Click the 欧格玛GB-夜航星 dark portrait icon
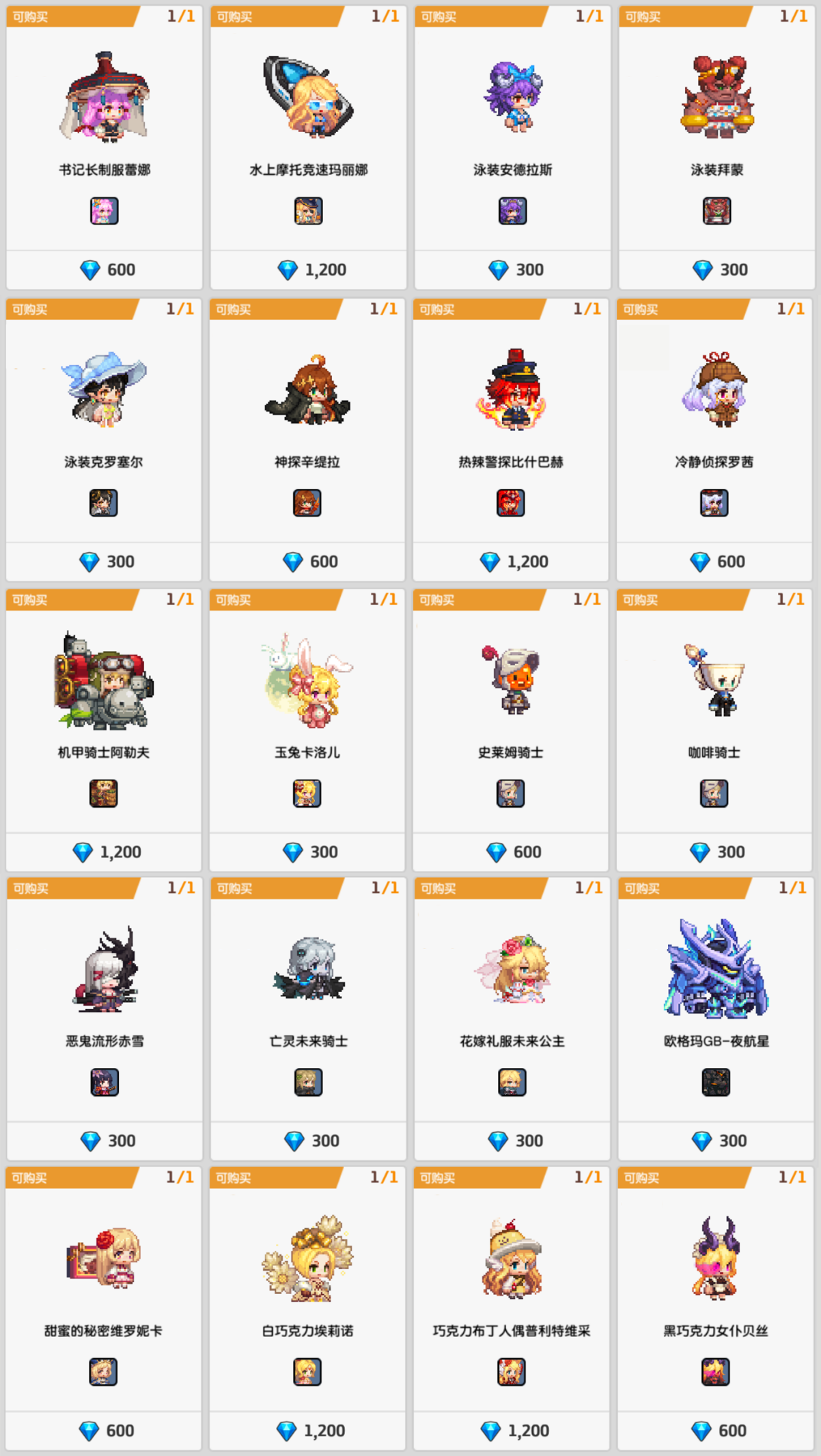This screenshot has width=821, height=1456. tap(716, 1082)
